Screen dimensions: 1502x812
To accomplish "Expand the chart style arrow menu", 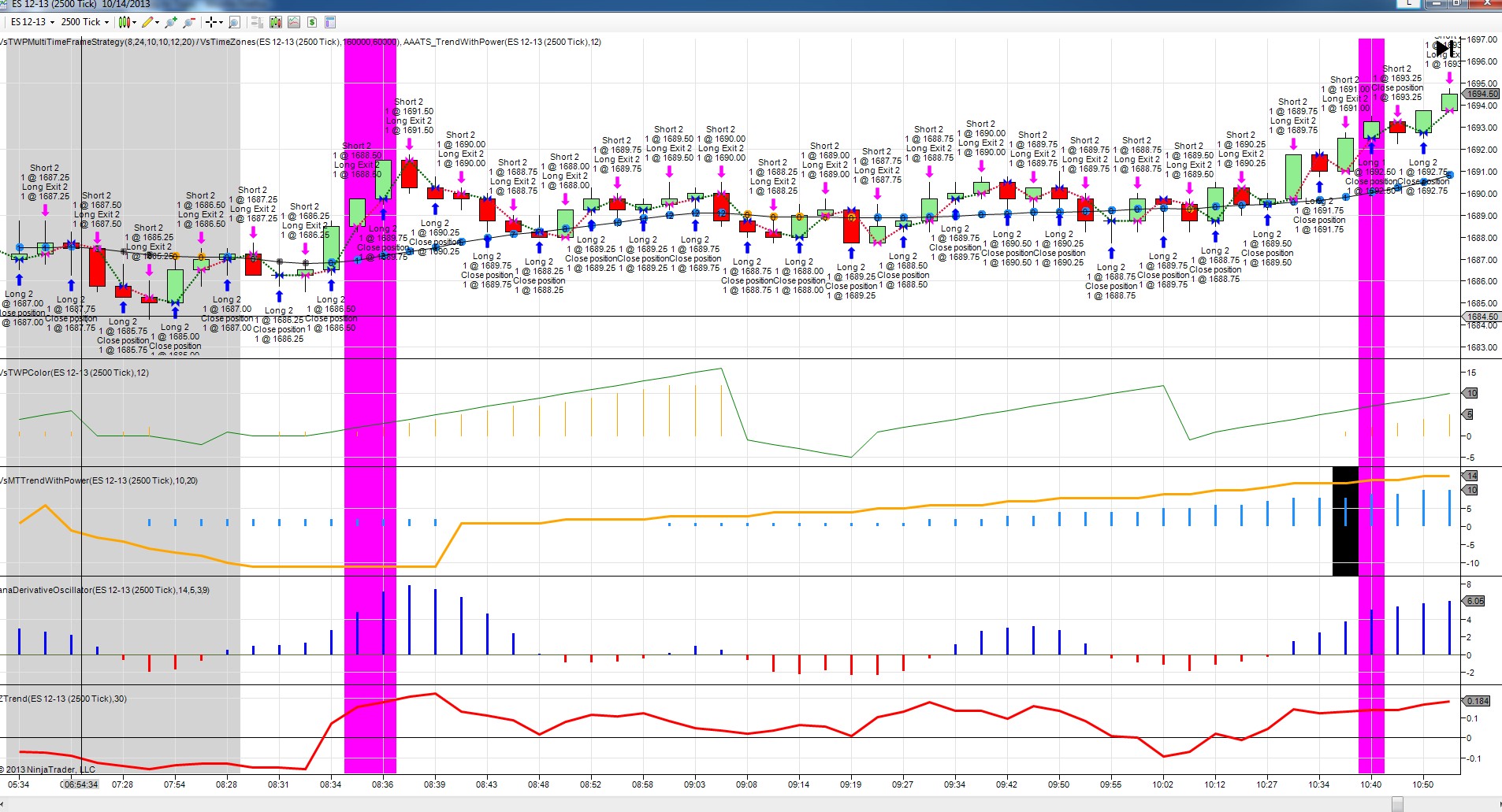I will (134, 22).
